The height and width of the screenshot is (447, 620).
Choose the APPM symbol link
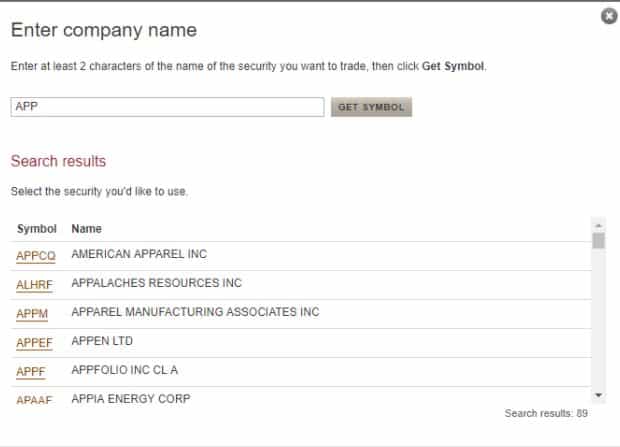click(x=32, y=314)
